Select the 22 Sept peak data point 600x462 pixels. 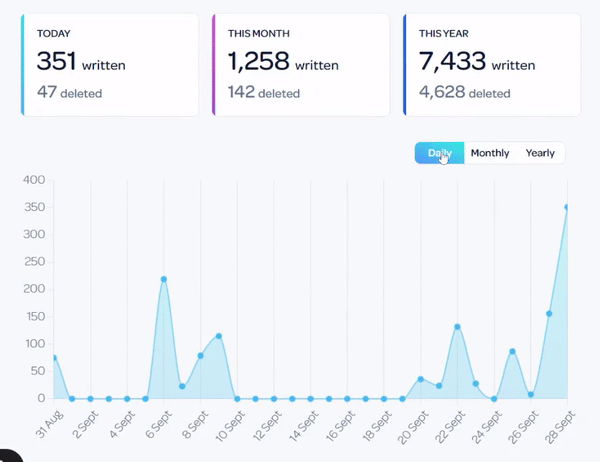point(457,327)
